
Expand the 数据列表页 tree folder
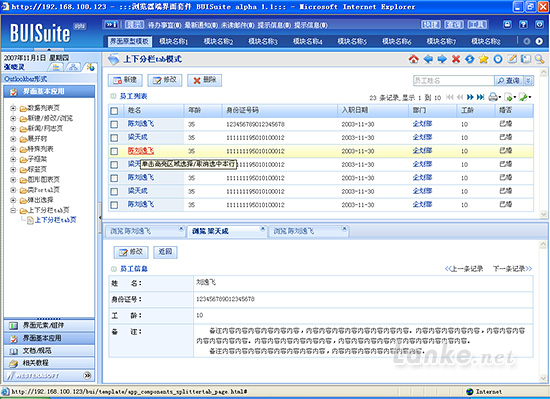(13, 108)
